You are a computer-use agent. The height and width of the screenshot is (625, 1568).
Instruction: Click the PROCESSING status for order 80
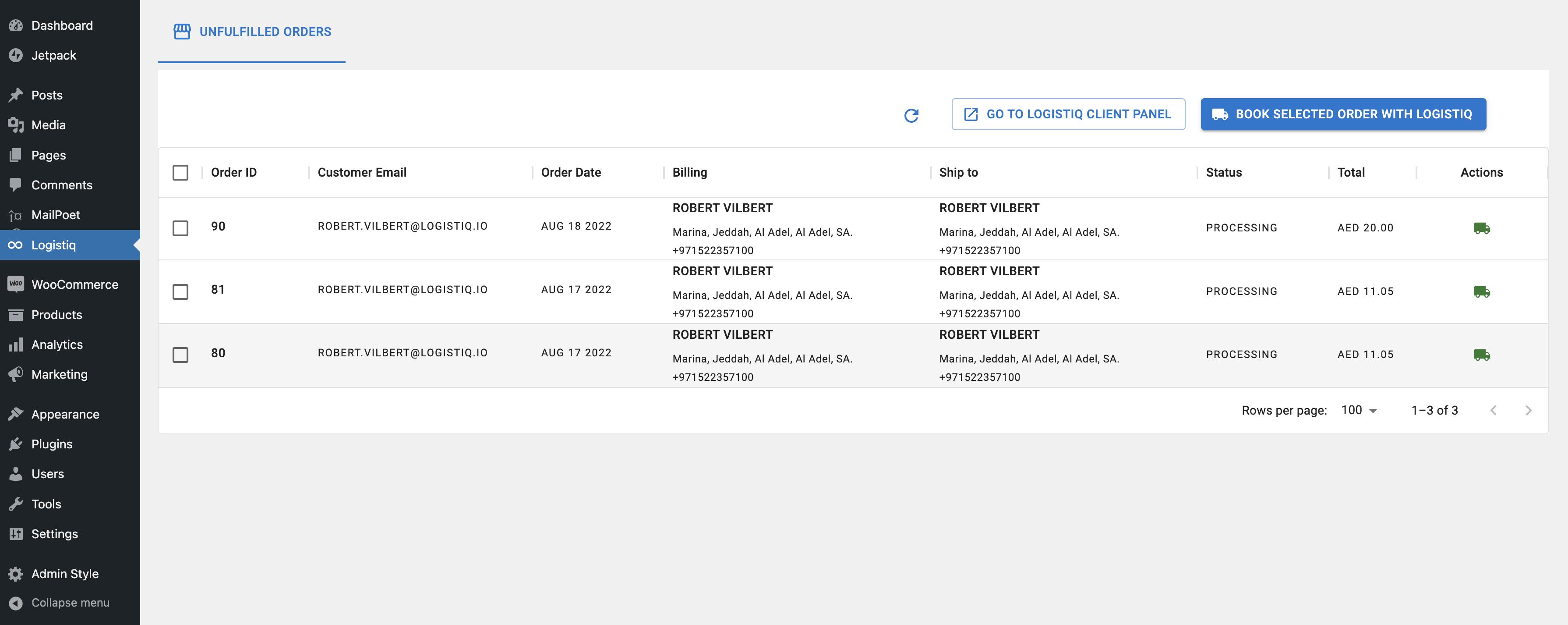click(1241, 355)
